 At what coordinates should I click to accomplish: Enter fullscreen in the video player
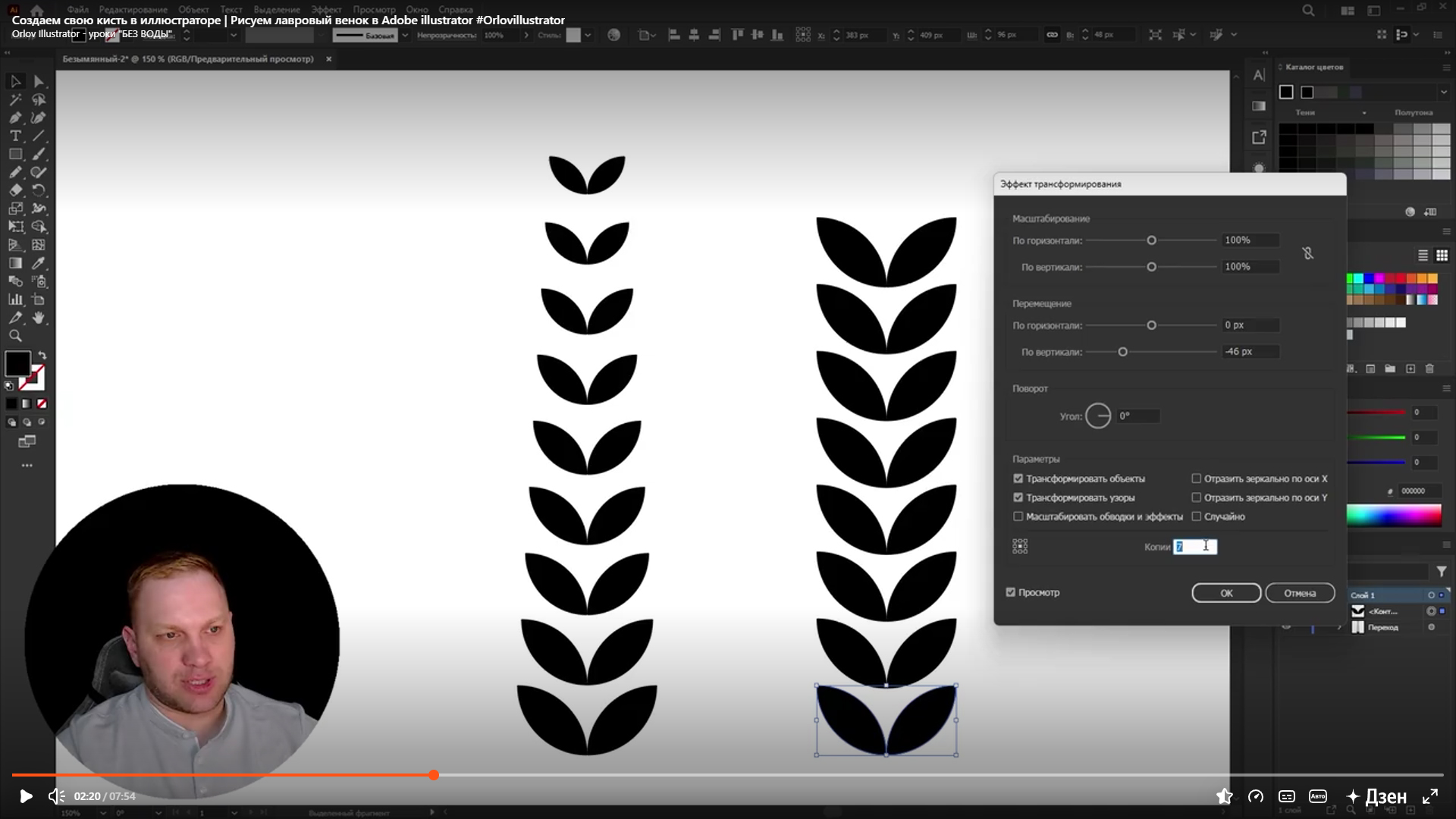tap(1430, 796)
